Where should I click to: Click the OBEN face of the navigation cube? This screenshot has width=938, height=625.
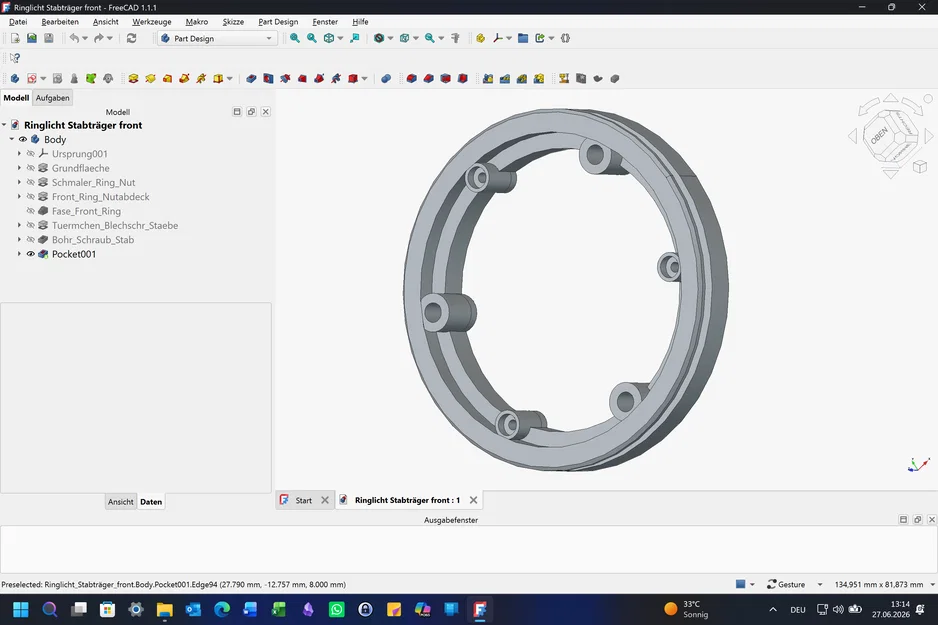(x=879, y=135)
